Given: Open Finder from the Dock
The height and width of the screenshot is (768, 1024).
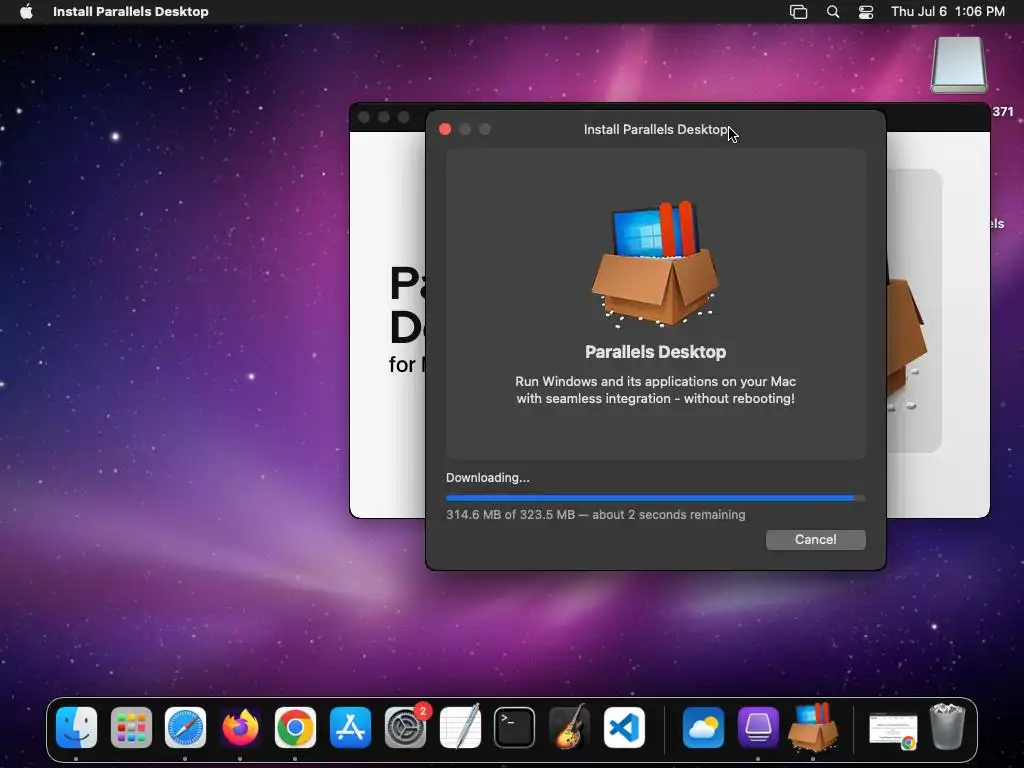Looking at the screenshot, I should pos(76,727).
